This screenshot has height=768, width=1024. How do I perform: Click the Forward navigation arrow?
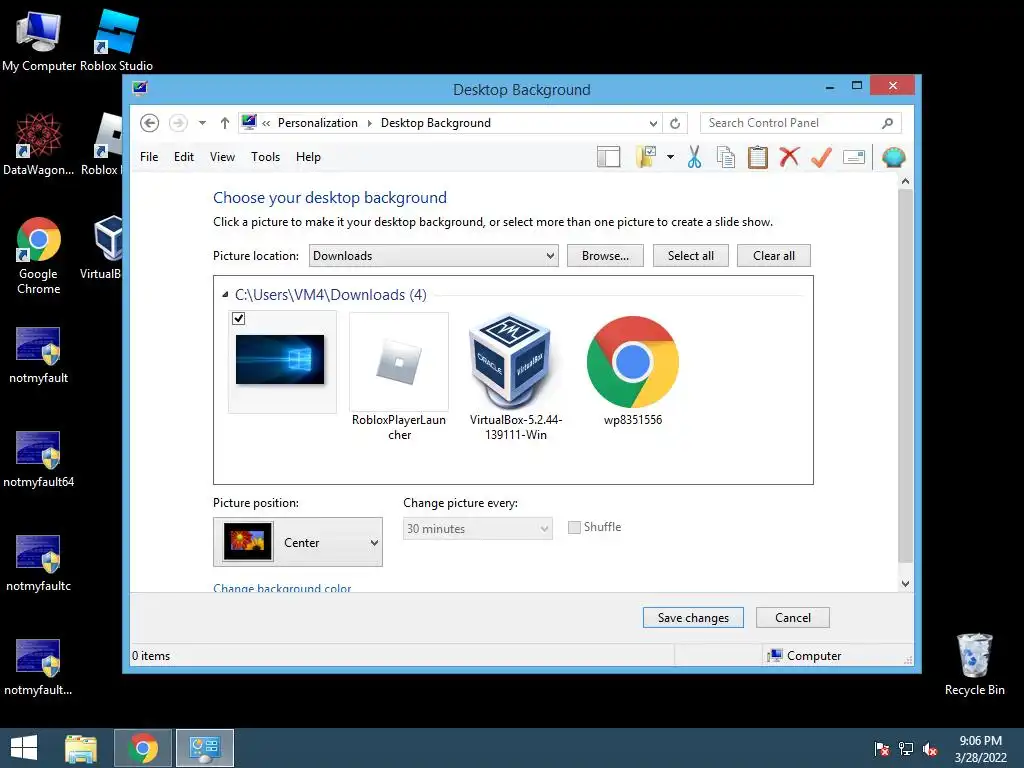pos(178,123)
